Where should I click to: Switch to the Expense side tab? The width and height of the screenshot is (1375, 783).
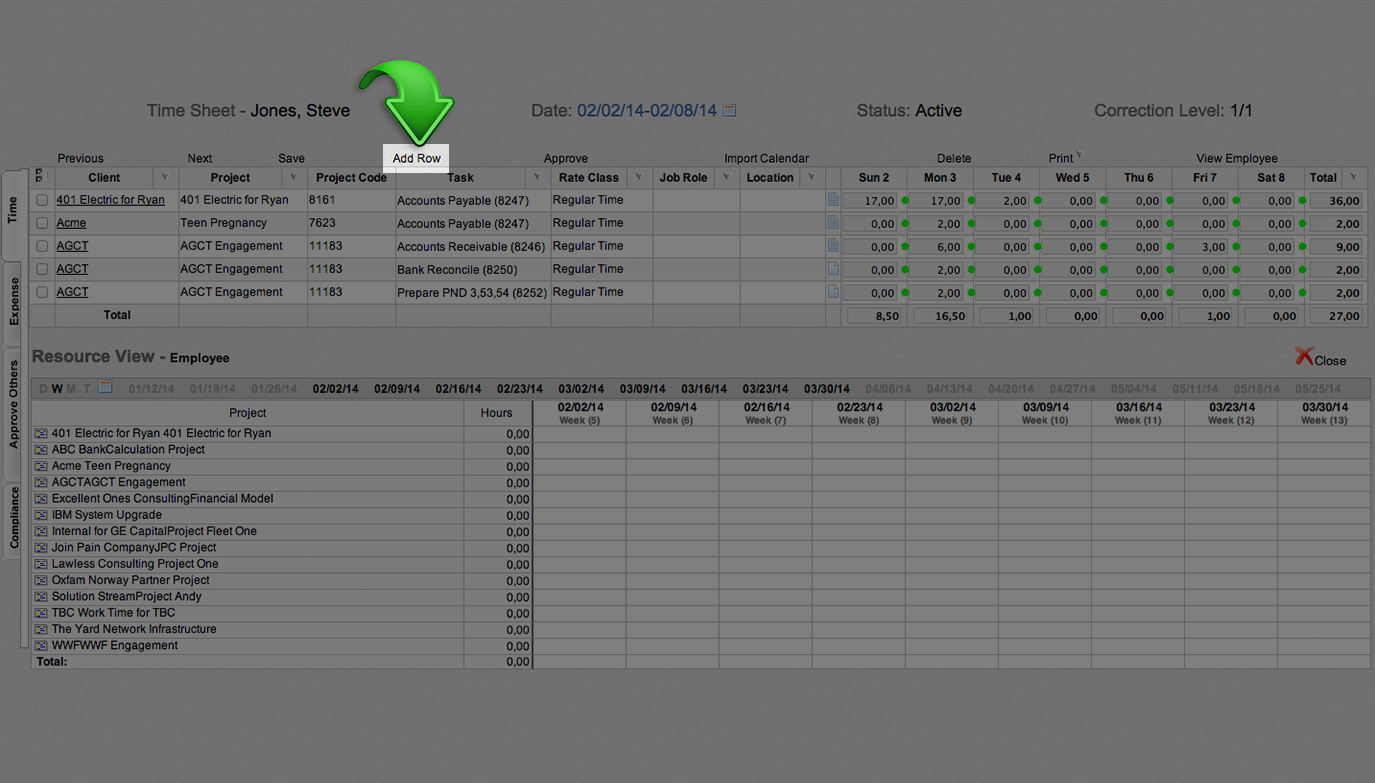14,302
